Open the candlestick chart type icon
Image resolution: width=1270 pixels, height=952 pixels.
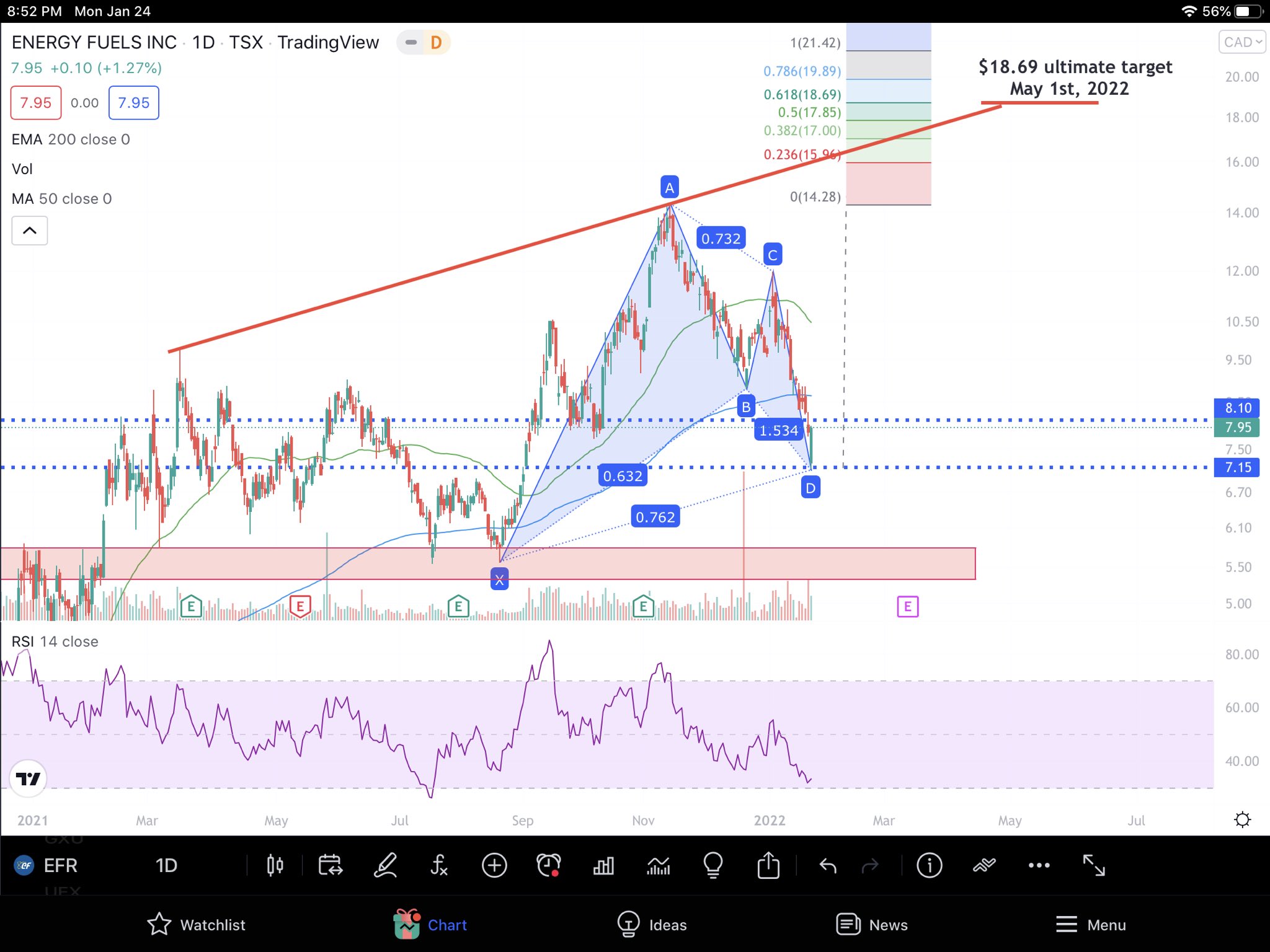pos(275,865)
